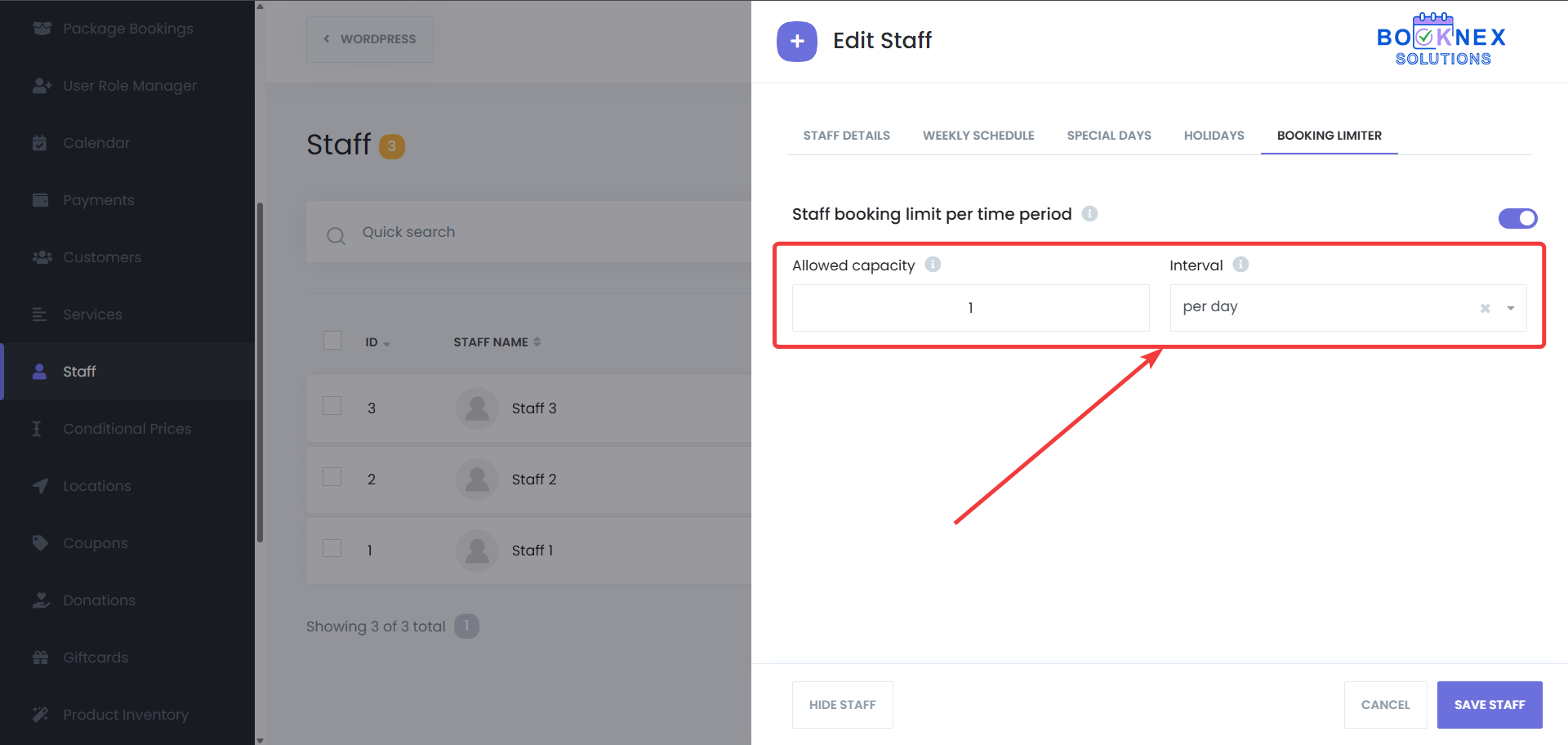
Task: Expand the Interval dropdown arrow
Action: (1511, 308)
